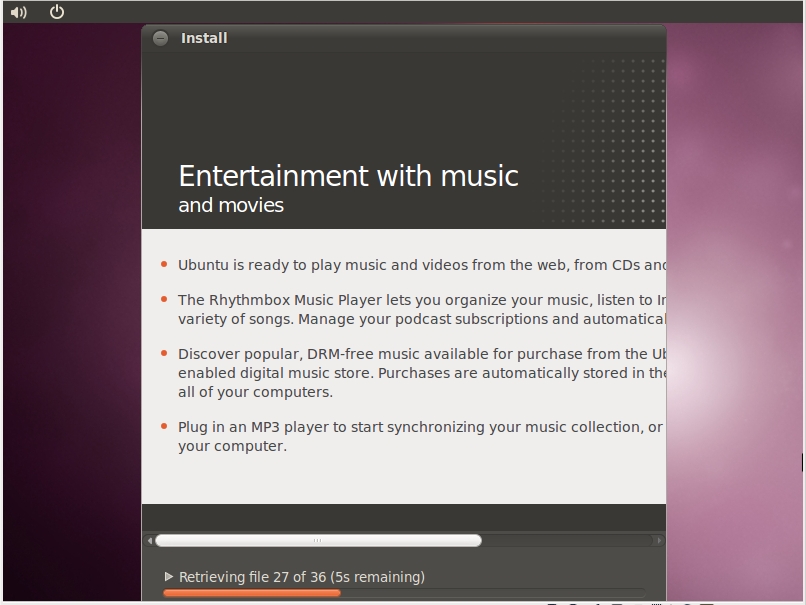Click the 'Discover popular, DRM-free music' bullet text
Screen dimensions: 806x605
[422, 373]
